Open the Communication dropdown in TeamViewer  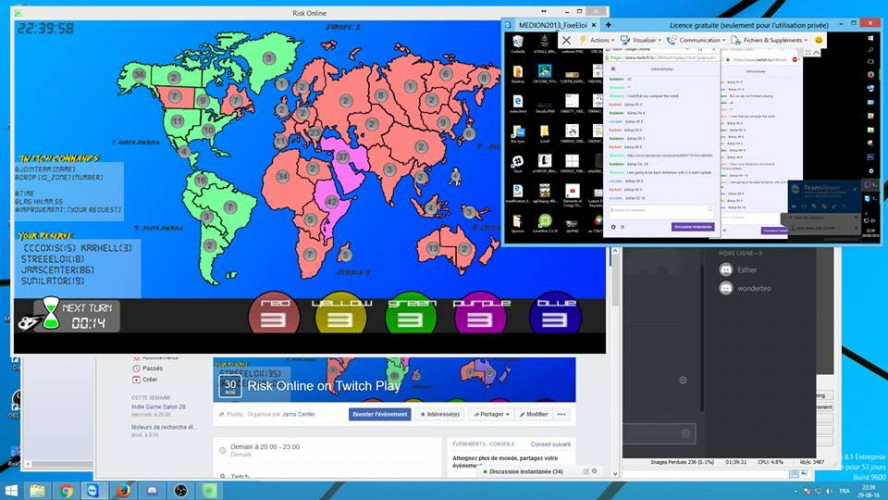696,40
